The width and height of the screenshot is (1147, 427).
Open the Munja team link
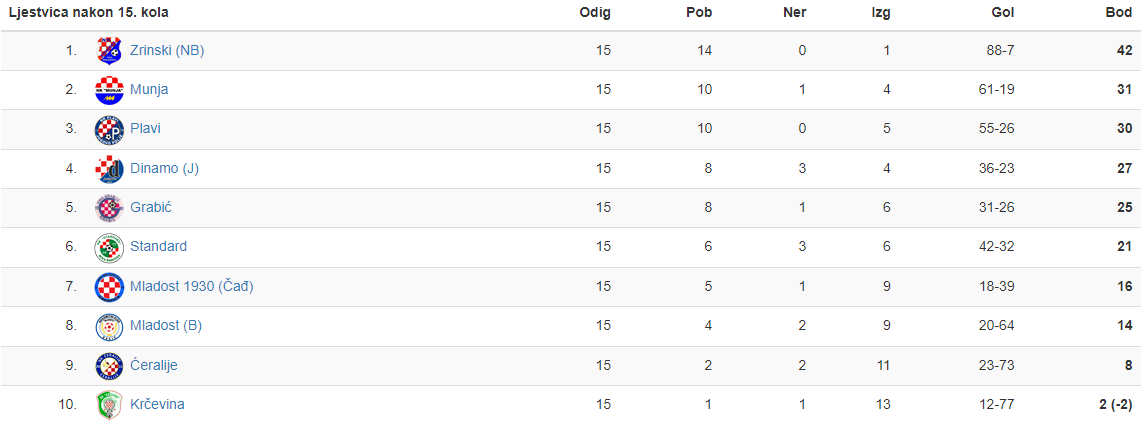(149, 89)
